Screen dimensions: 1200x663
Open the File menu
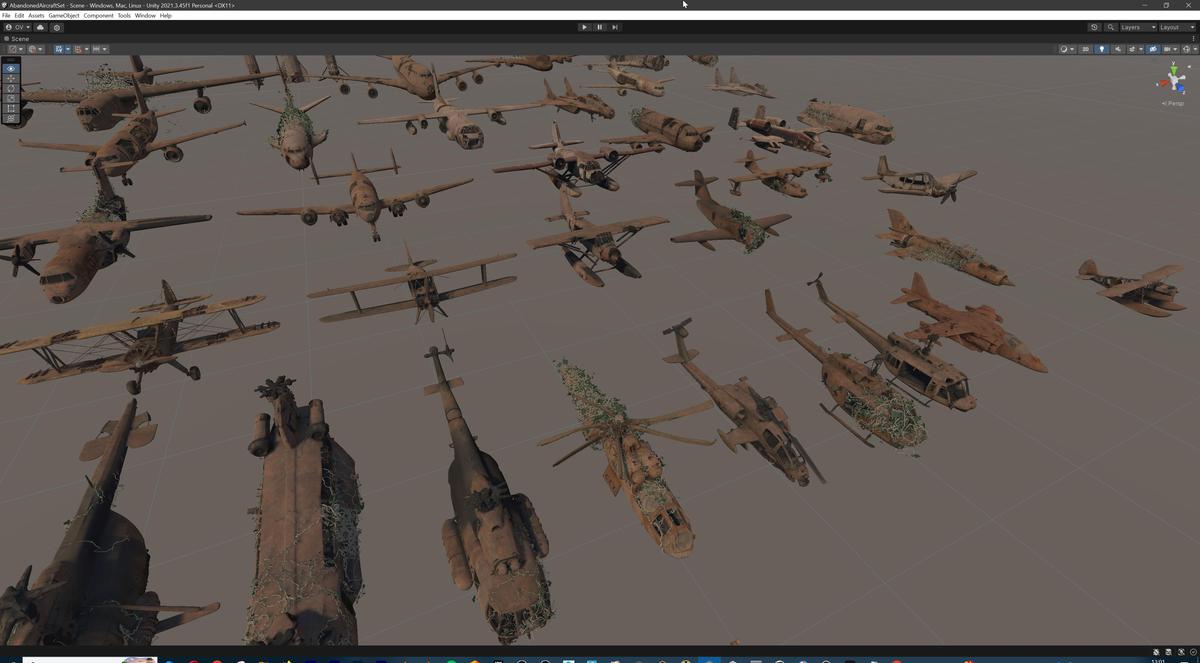coord(6,16)
